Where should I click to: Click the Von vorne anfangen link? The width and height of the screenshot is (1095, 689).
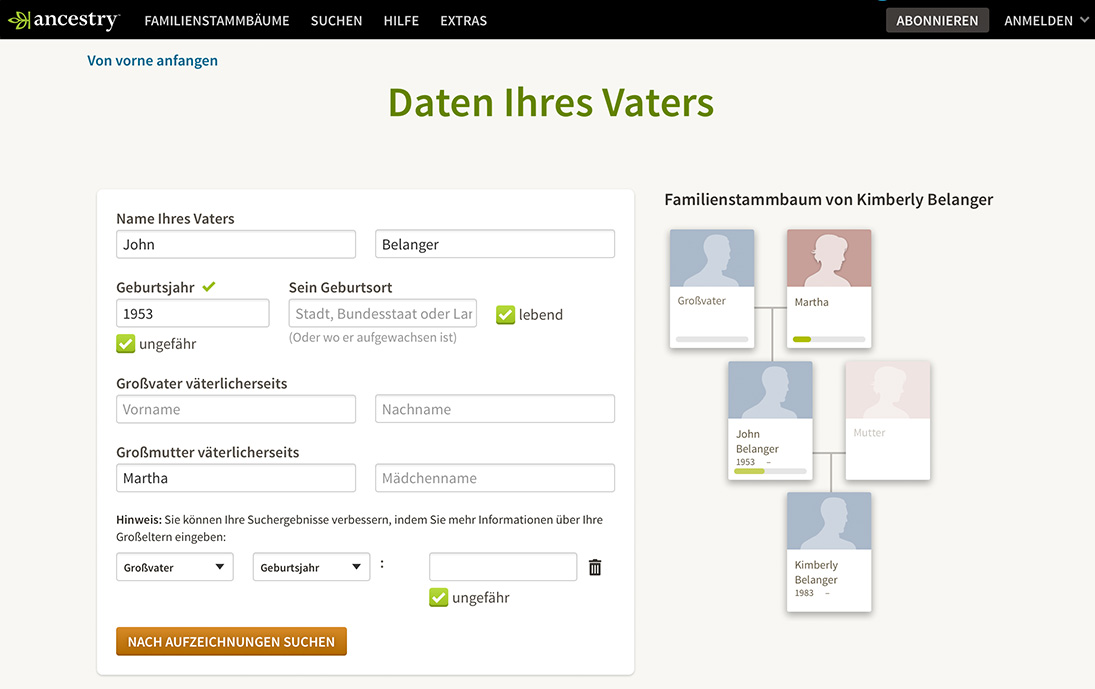click(152, 60)
